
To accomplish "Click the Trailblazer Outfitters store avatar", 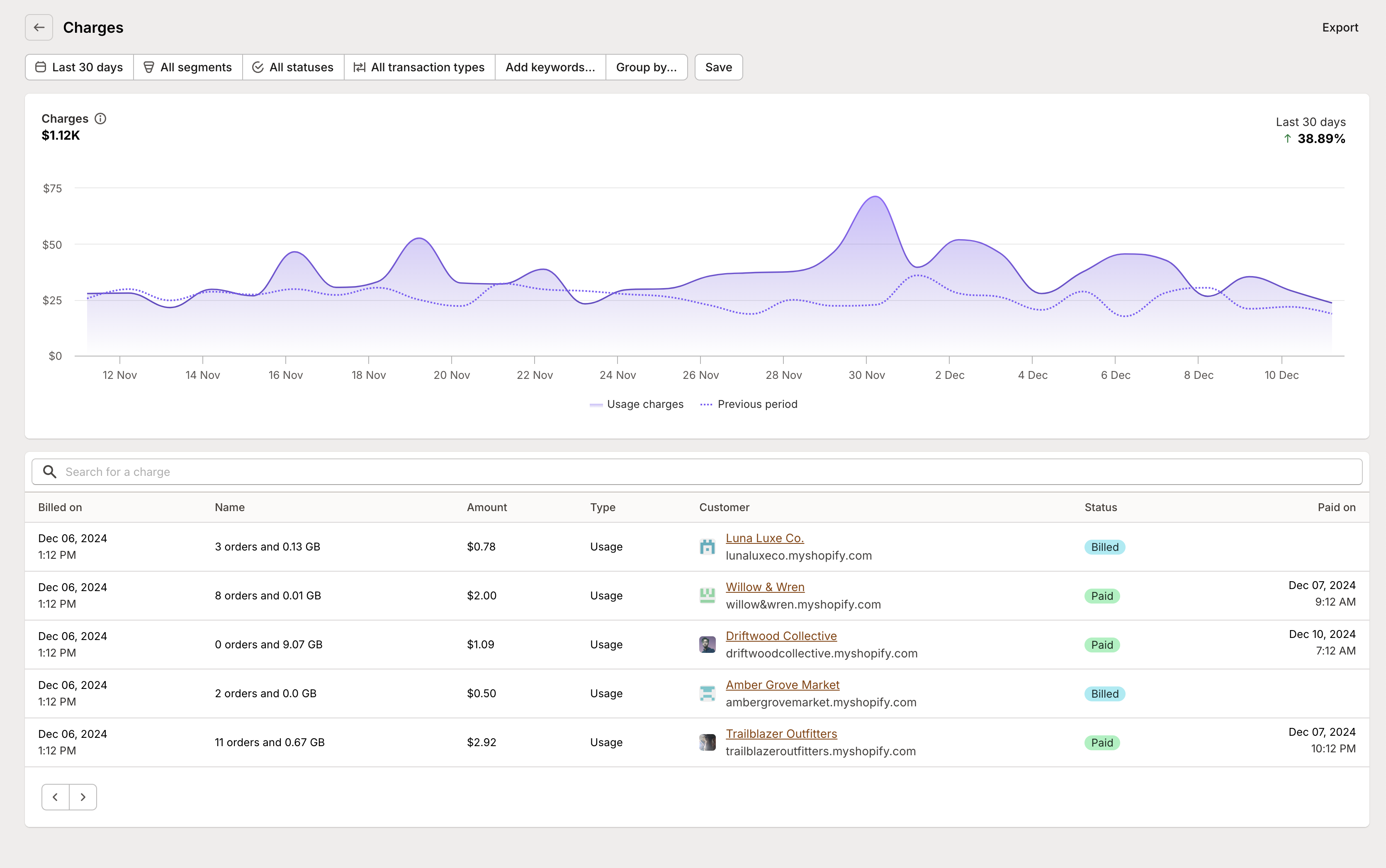I will click(707, 742).
